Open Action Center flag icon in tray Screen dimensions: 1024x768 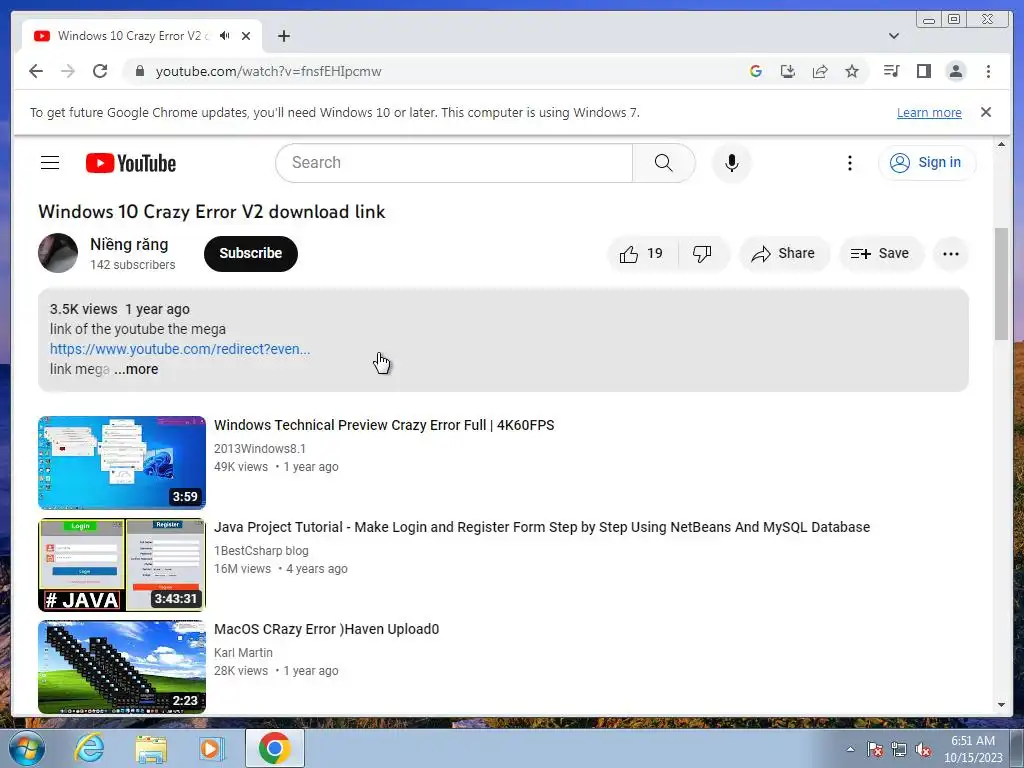875,749
